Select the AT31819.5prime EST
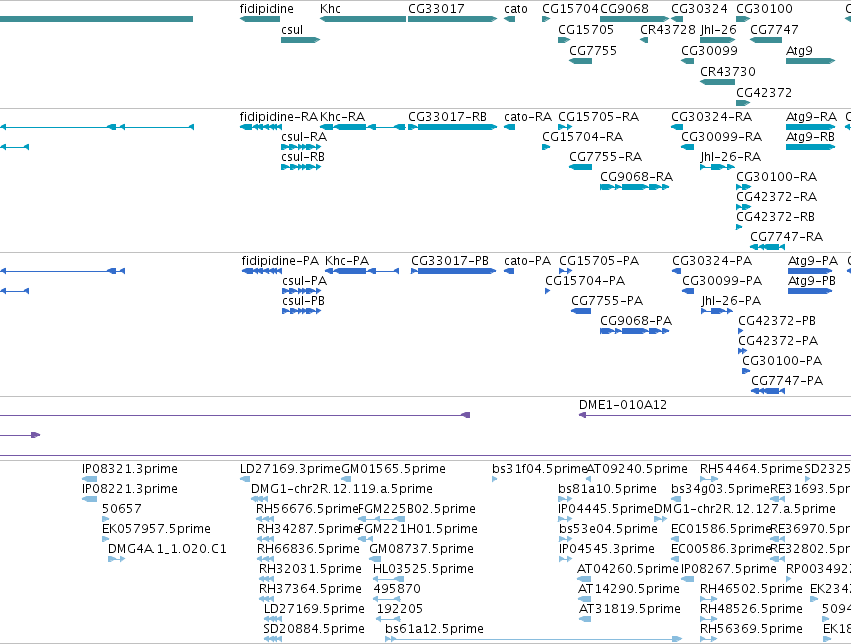Image resolution: width=851 pixels, height=644 pixels. pyautogui.click(x=585, y=620)
